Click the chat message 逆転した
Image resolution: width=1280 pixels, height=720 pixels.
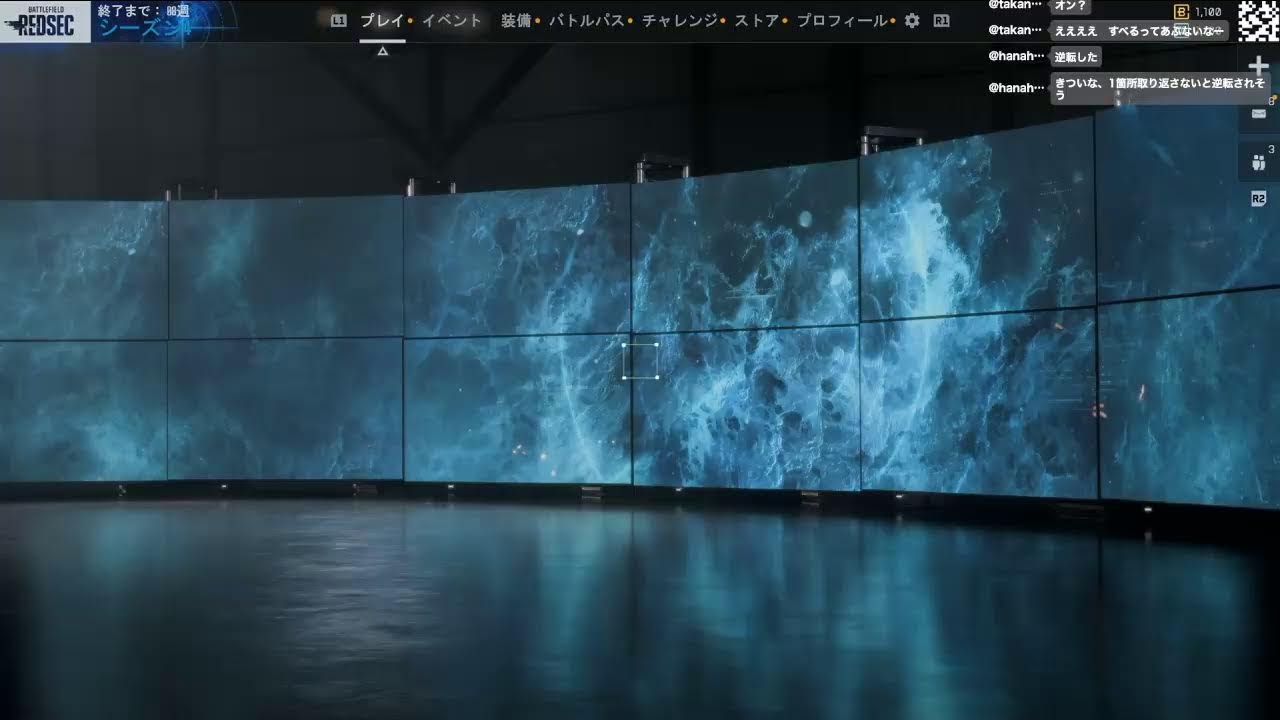pyautogui.click(x=1077, y=56)
